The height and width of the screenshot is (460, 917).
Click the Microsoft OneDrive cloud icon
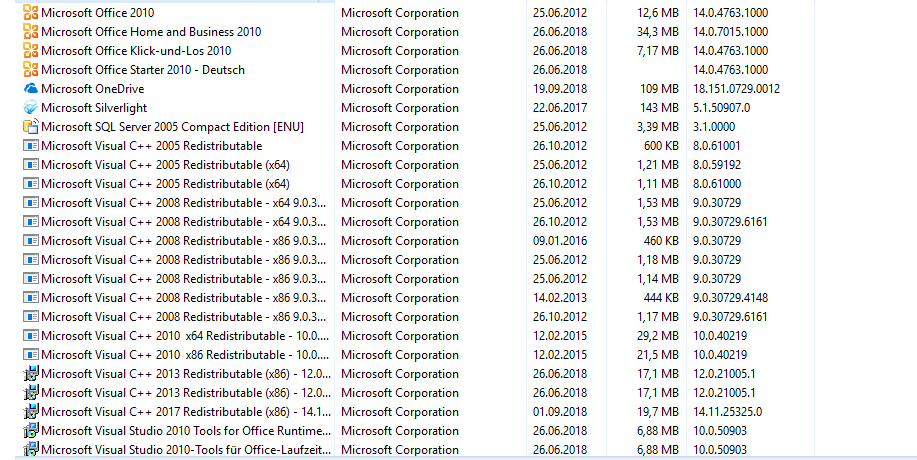pos(30,88)
